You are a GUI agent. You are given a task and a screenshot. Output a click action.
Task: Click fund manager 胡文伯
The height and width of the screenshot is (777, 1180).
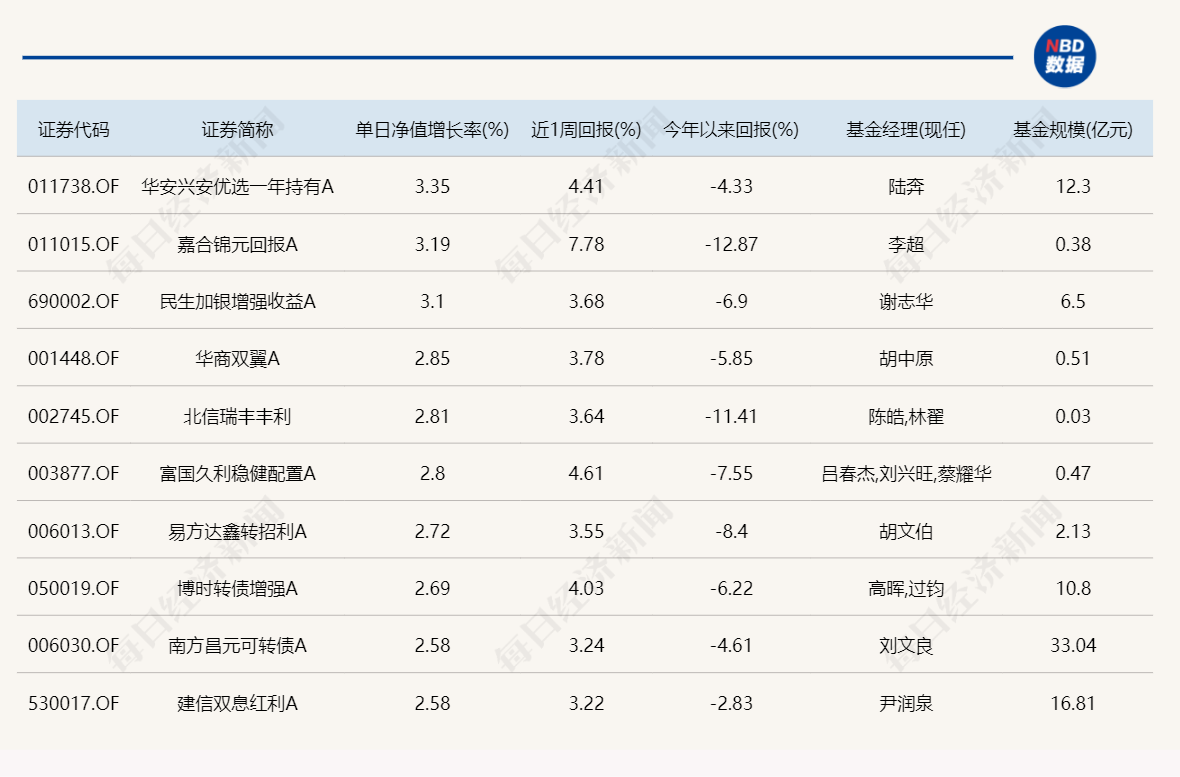coord(906,532)
